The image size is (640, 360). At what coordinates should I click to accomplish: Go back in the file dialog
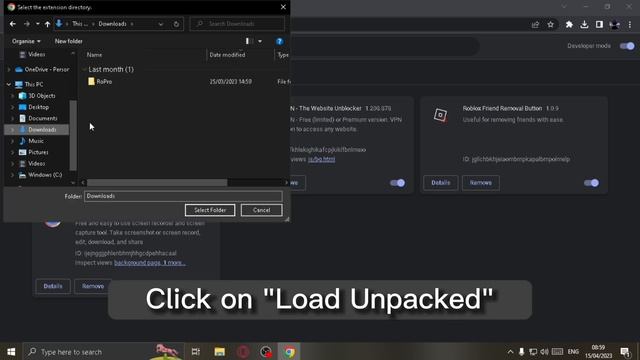coord(13,24)
